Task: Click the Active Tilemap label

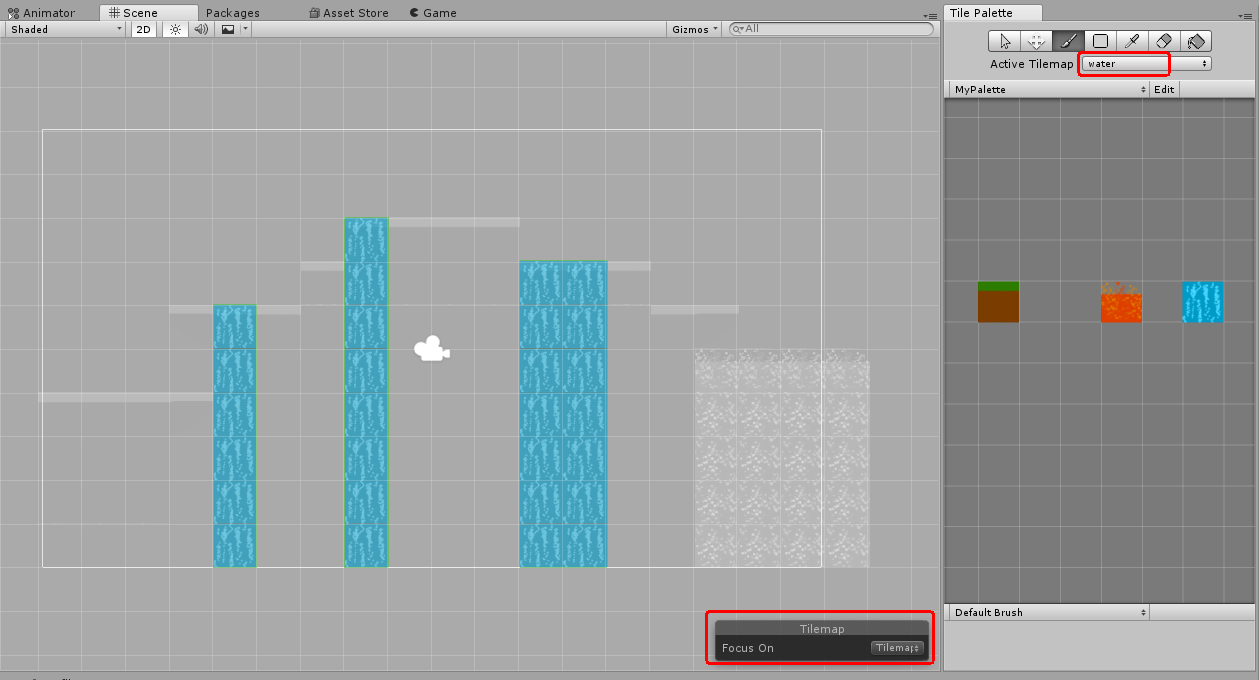Action: (1032, 64)
